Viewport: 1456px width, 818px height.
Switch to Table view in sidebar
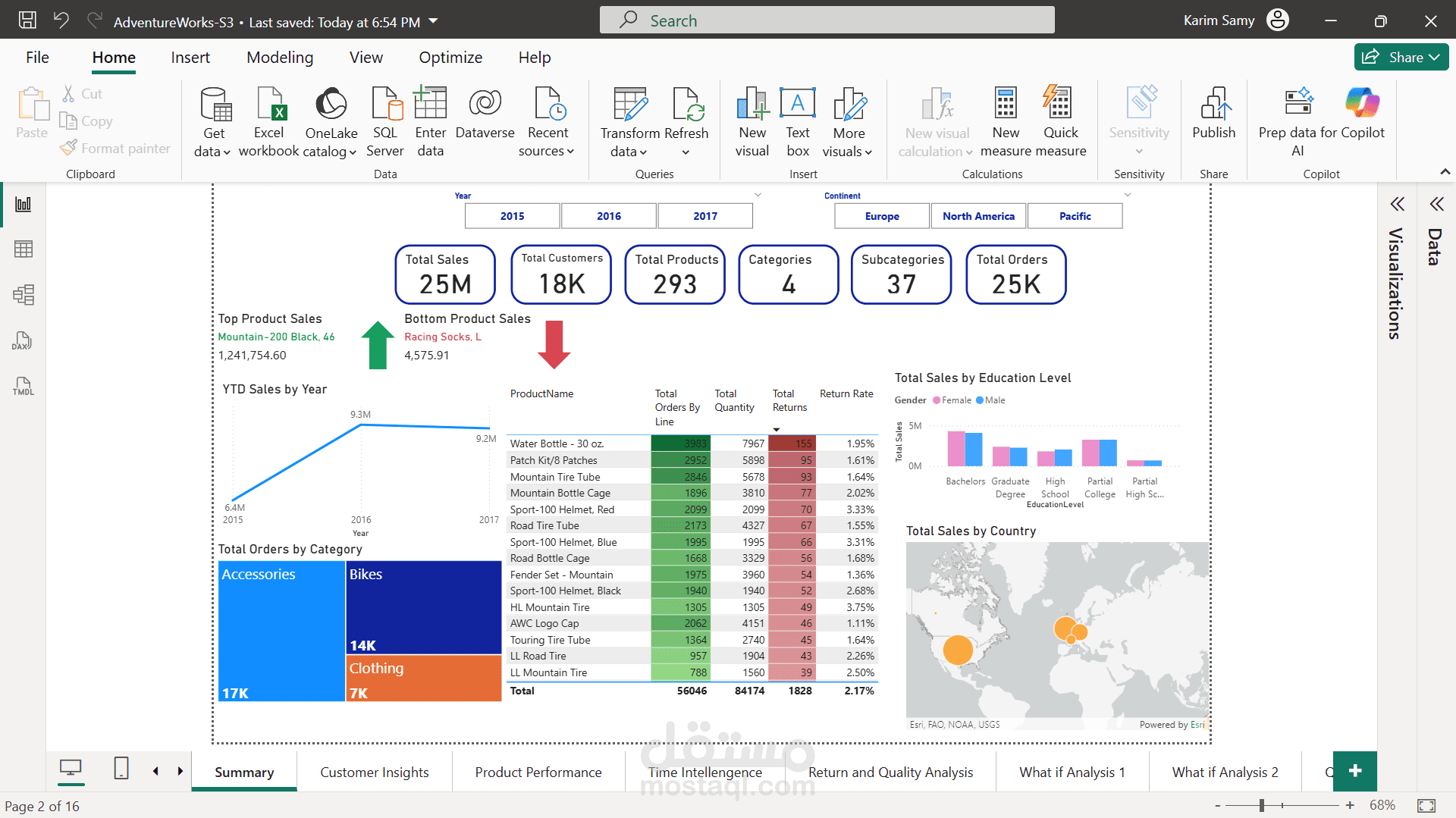point(24,249)
